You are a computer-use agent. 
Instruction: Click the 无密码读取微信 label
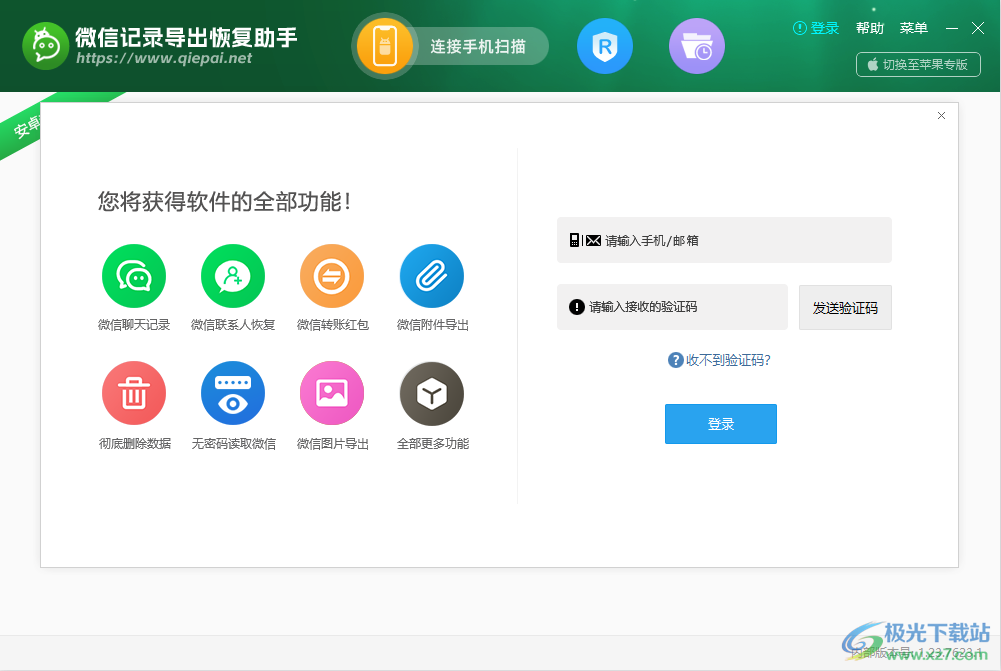tap(234, 444)
